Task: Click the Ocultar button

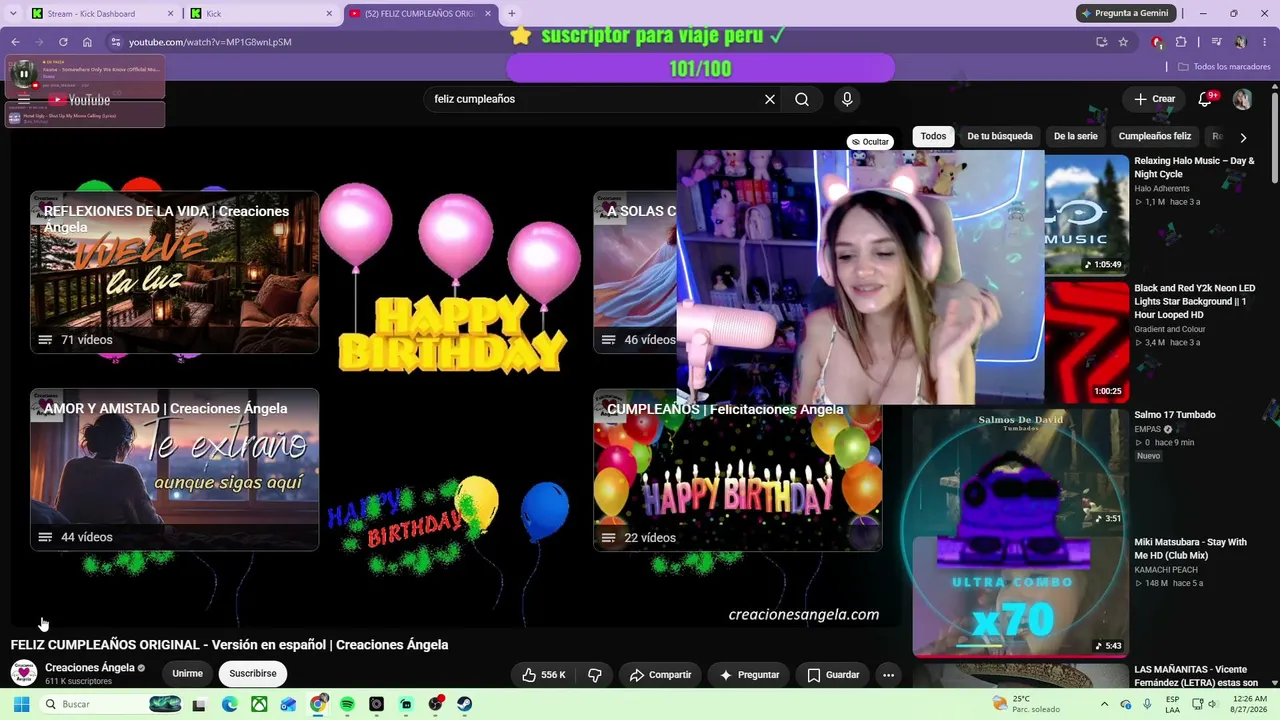Action: pos(869,142)
